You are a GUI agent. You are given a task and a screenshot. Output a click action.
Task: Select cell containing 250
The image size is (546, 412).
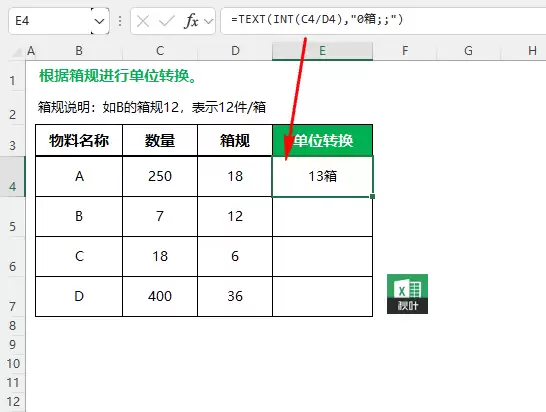click(160, 176)
